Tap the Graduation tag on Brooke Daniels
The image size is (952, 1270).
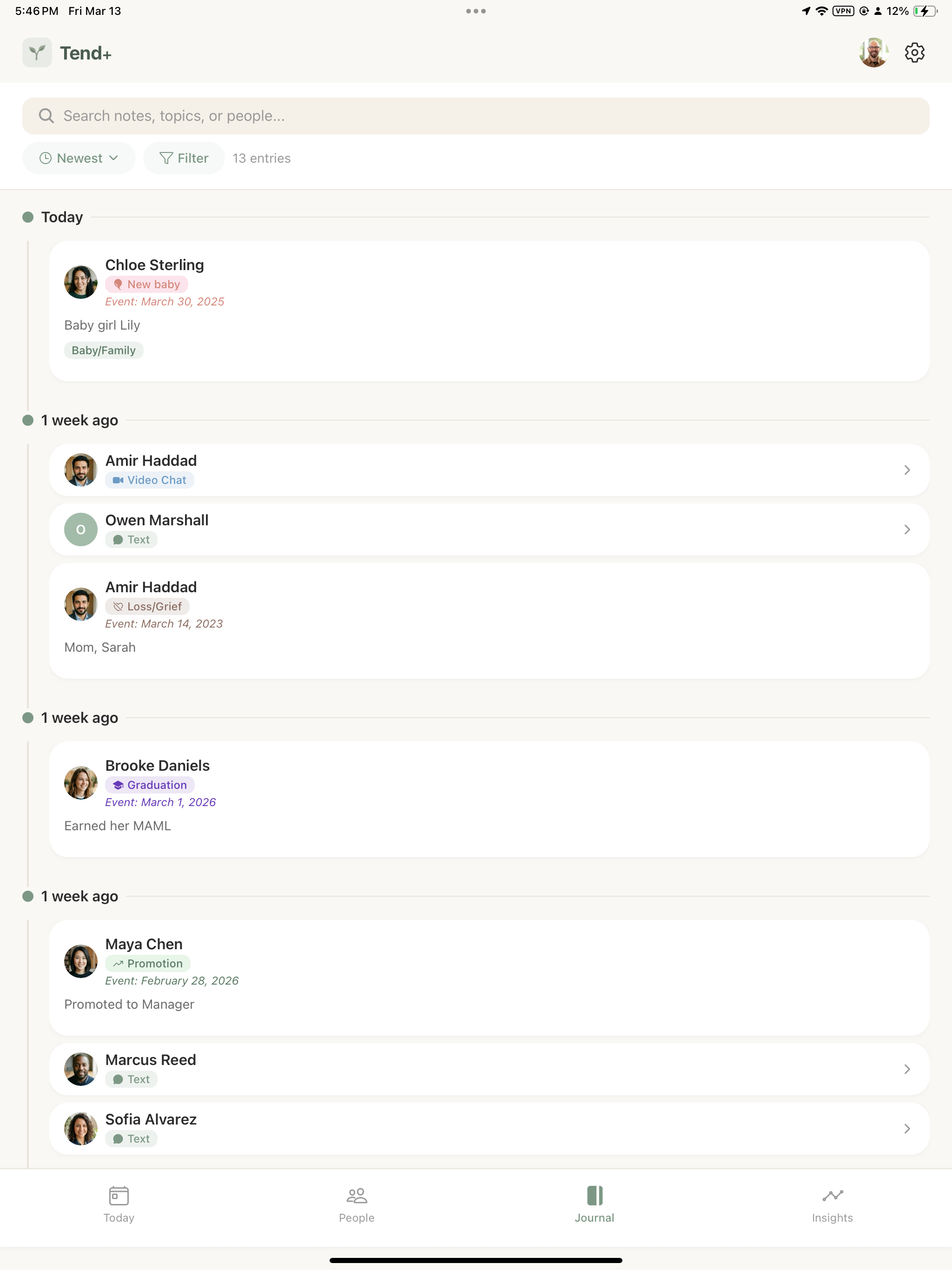click(x=150, y=785)
